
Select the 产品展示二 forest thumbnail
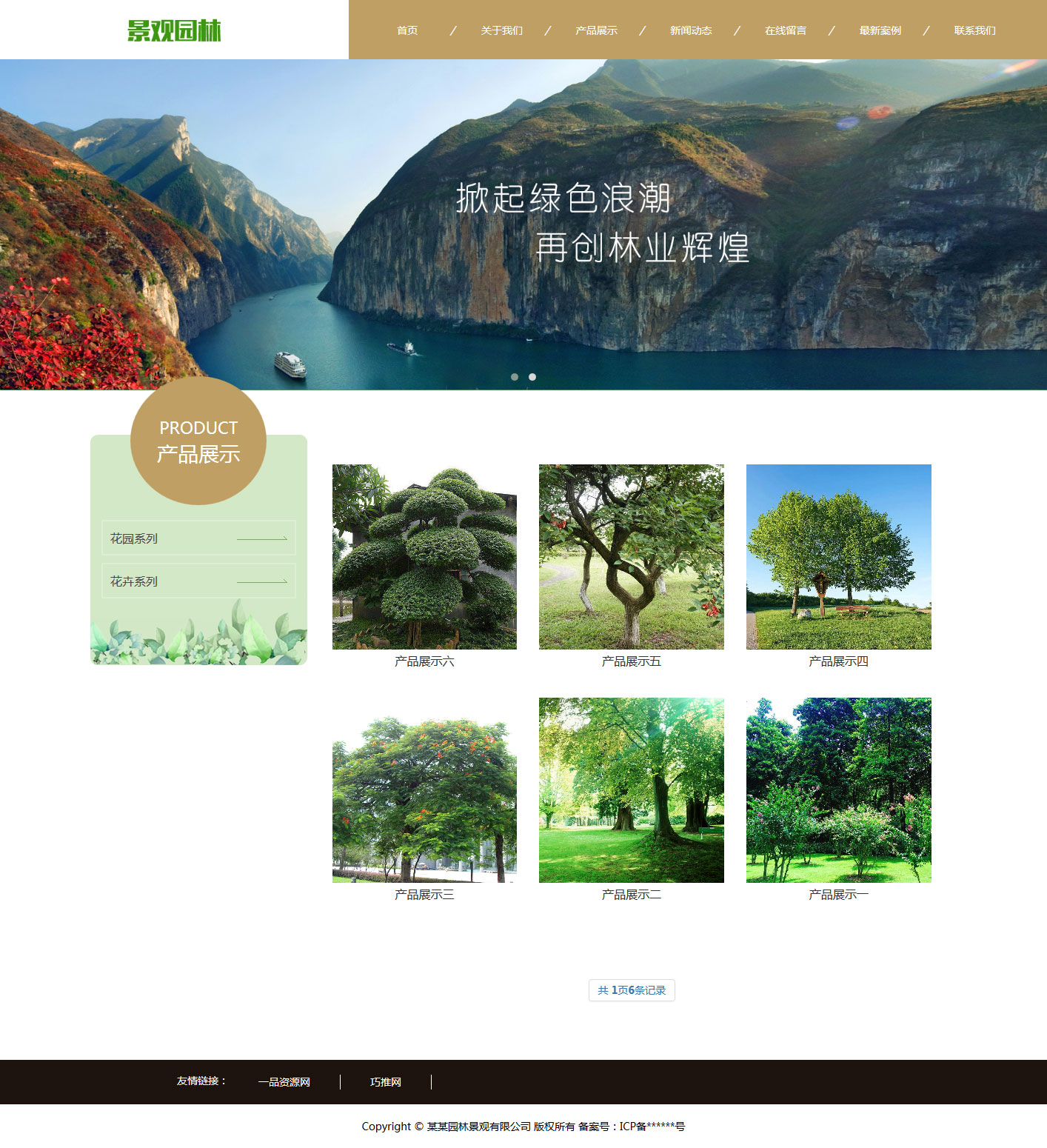pyautogui.click(x=631, y=790)
